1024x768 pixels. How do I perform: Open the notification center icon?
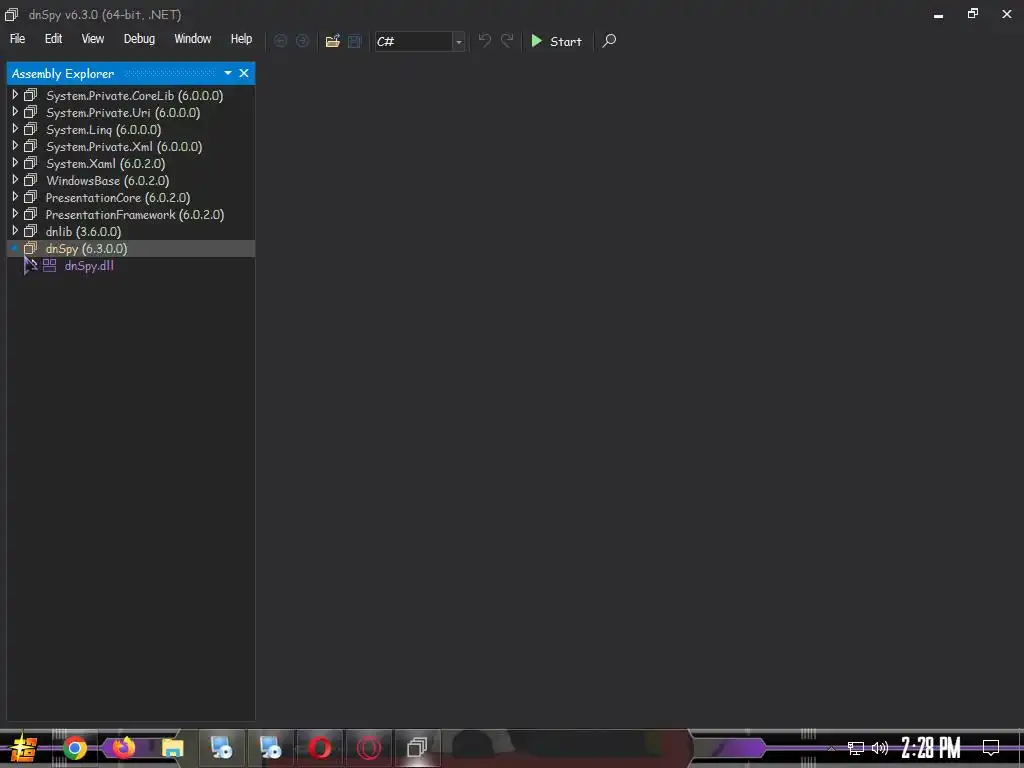pos(991,748)
